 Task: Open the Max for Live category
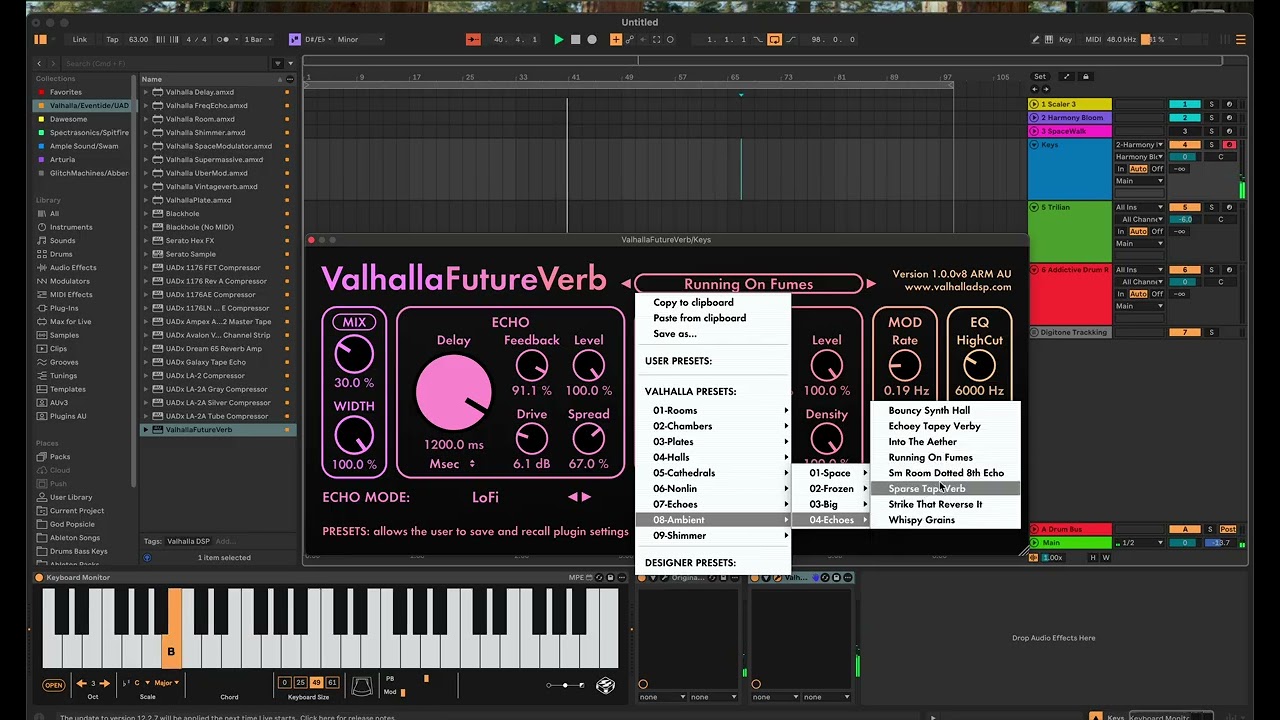70,321
